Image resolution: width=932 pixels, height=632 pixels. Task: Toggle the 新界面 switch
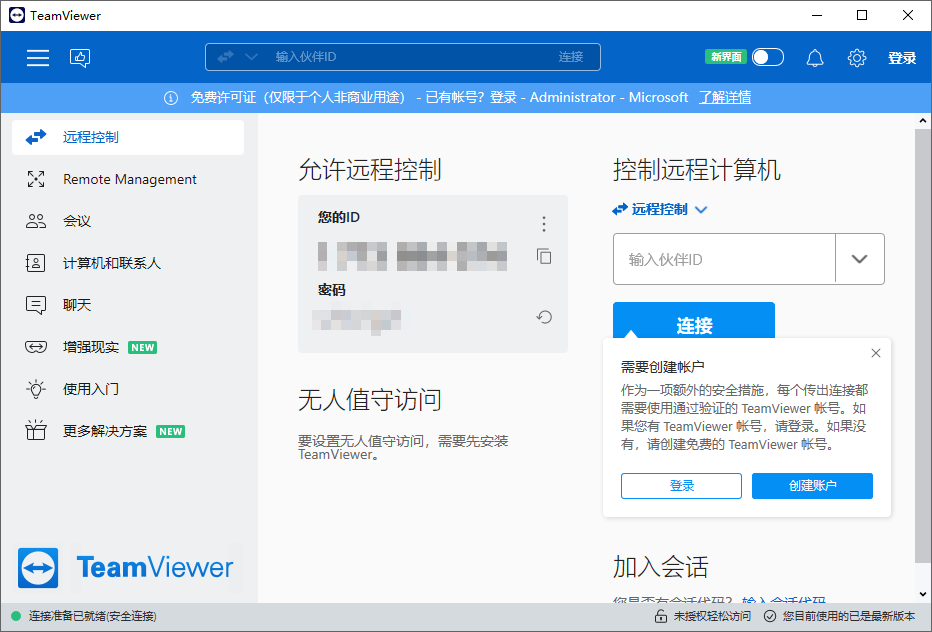tap(767, 57)
